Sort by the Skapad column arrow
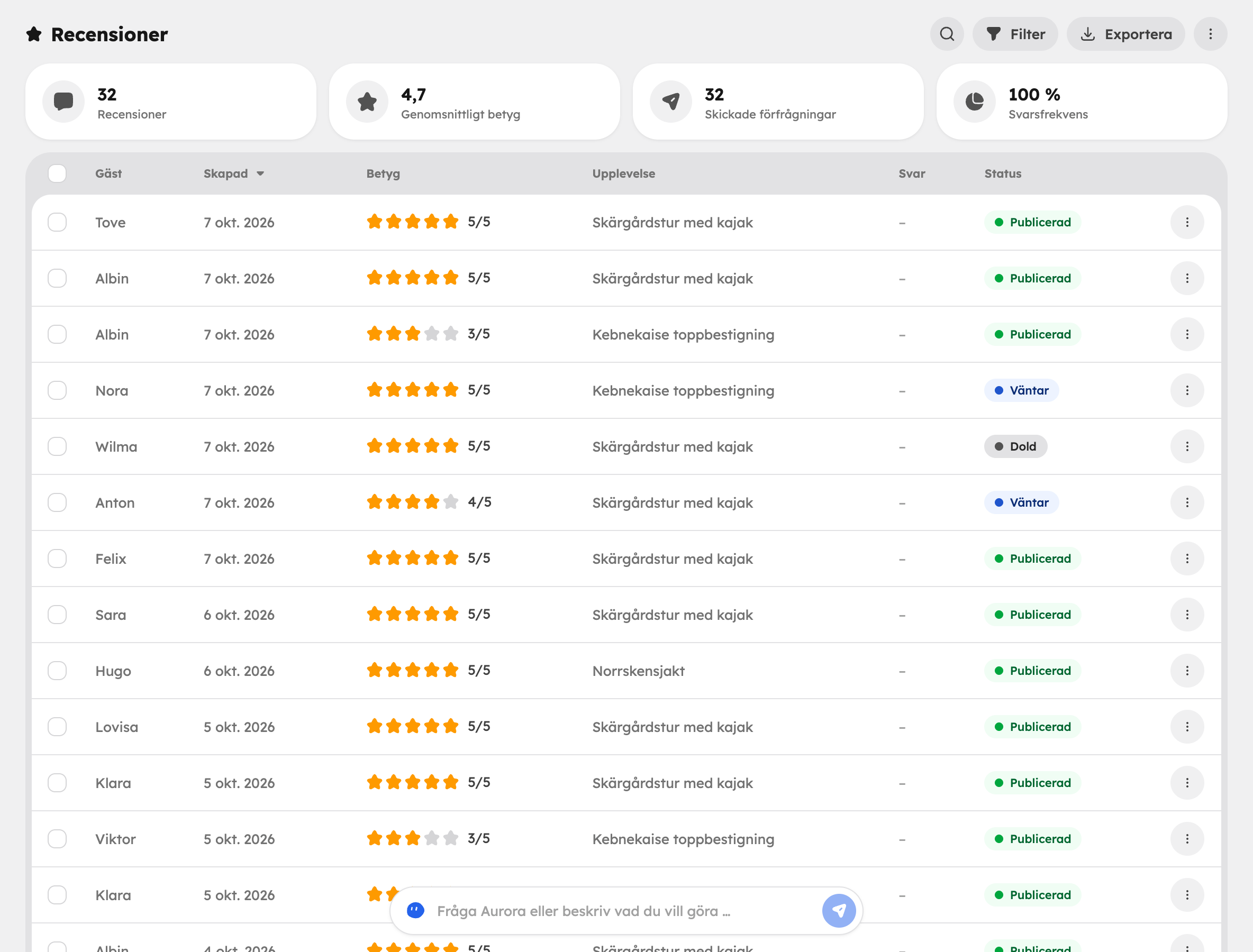 (x=260, y=174)
